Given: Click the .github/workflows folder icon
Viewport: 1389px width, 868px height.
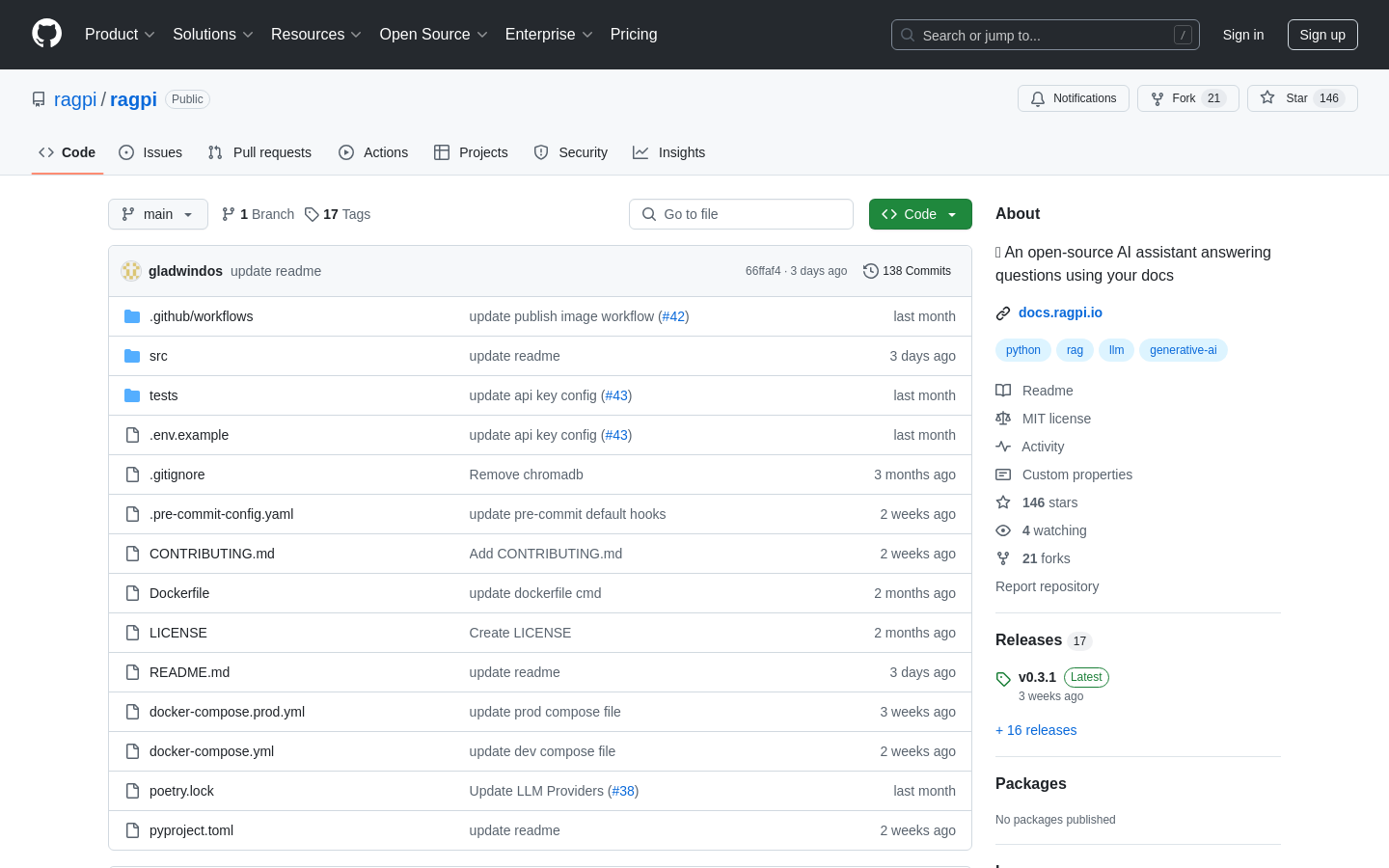Looking at the screenshot, I should [132, 316].
